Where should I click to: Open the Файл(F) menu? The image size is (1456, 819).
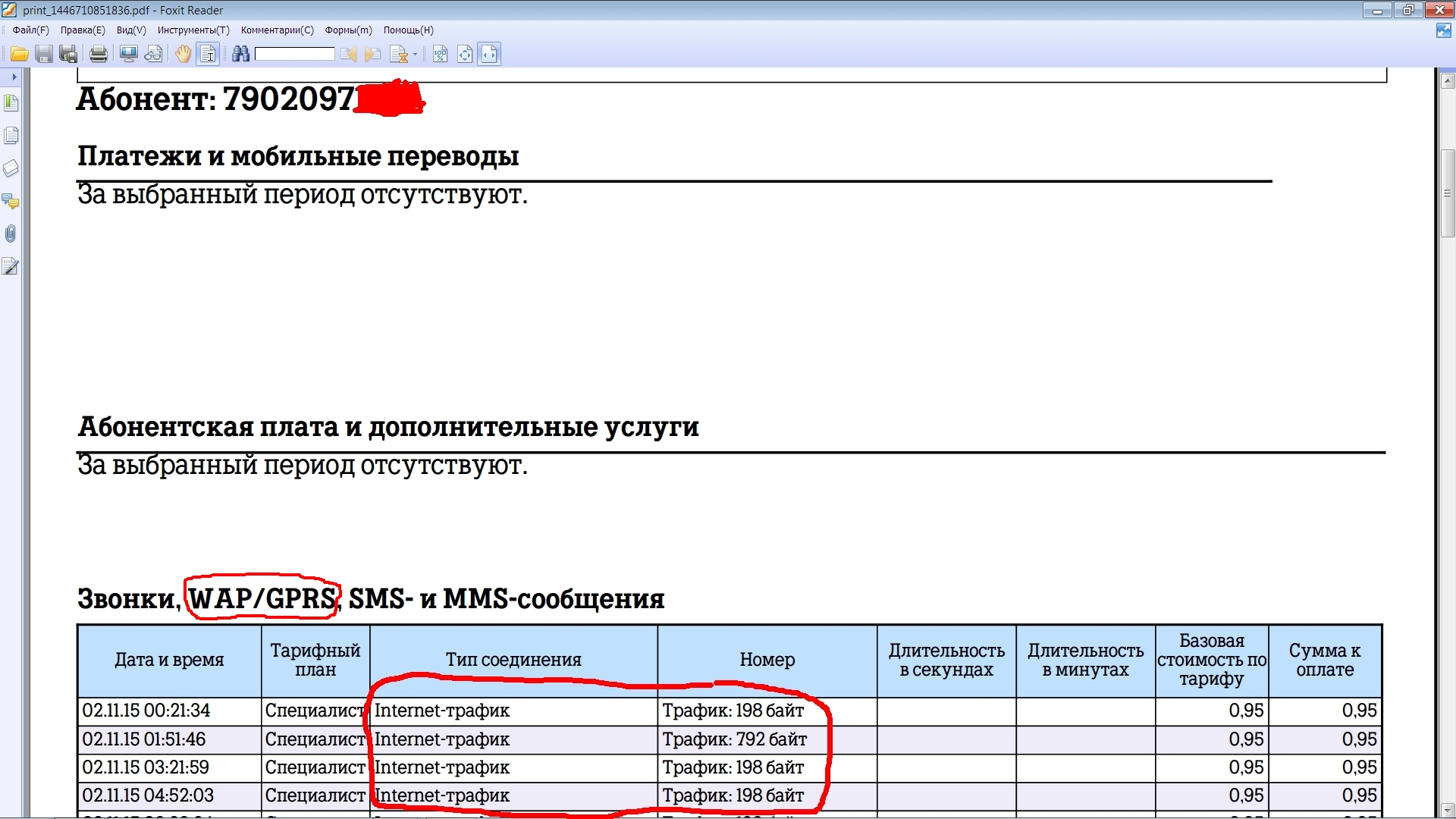(30, 30)
